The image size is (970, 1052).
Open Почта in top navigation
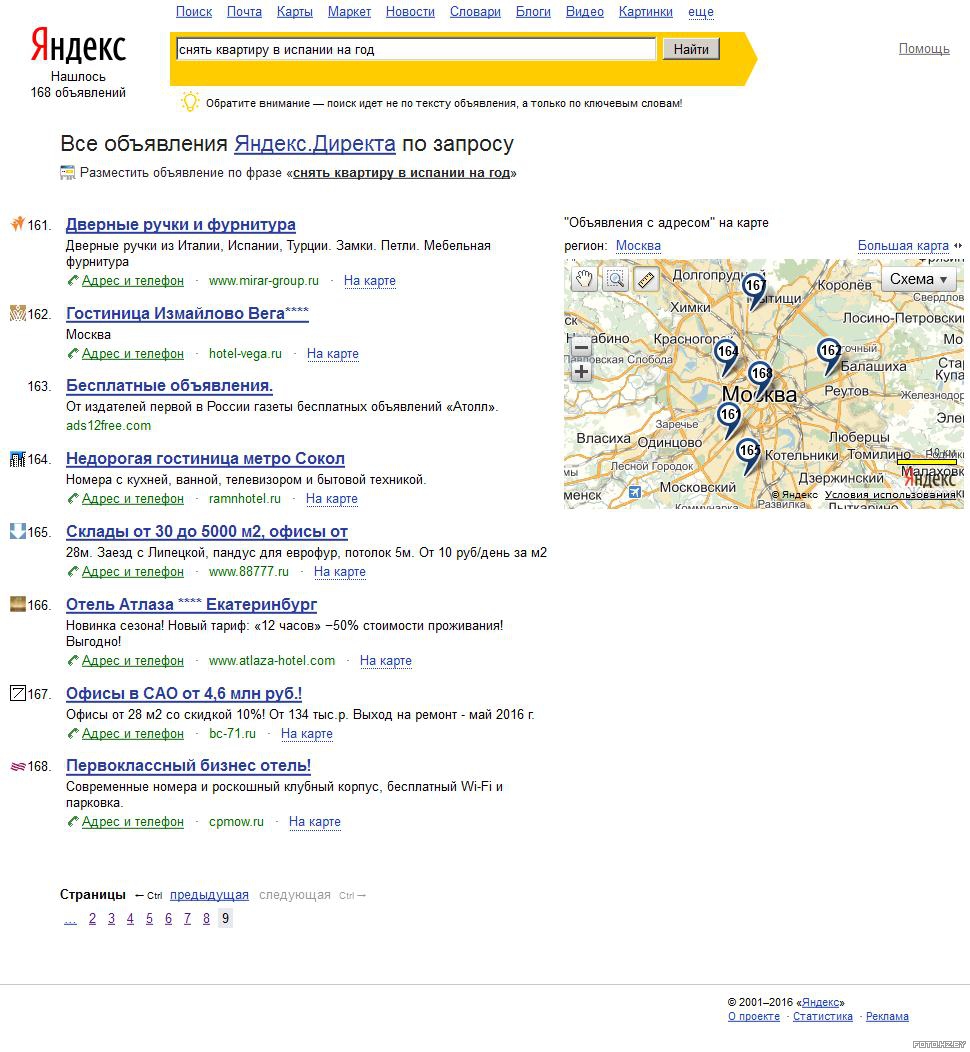click(x=244, y=11)
